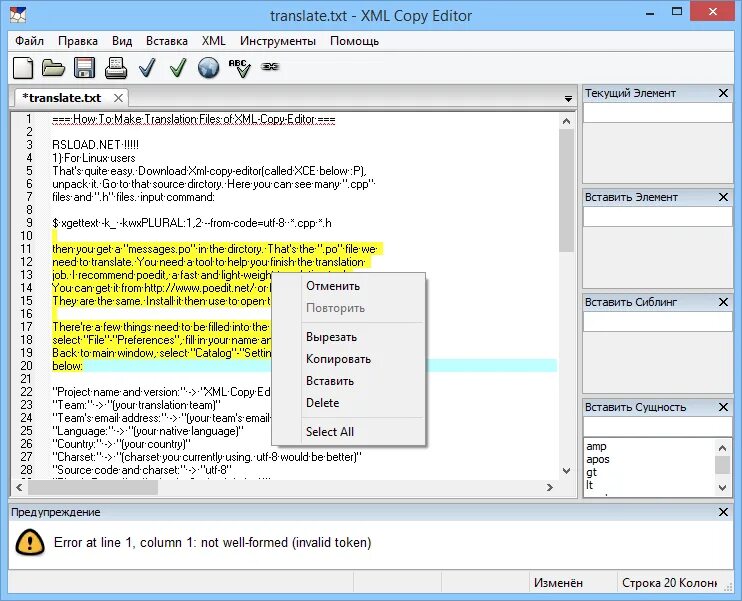
Task: Click the editor vertical scrollbar up arrow
Action: click(566, 121)
